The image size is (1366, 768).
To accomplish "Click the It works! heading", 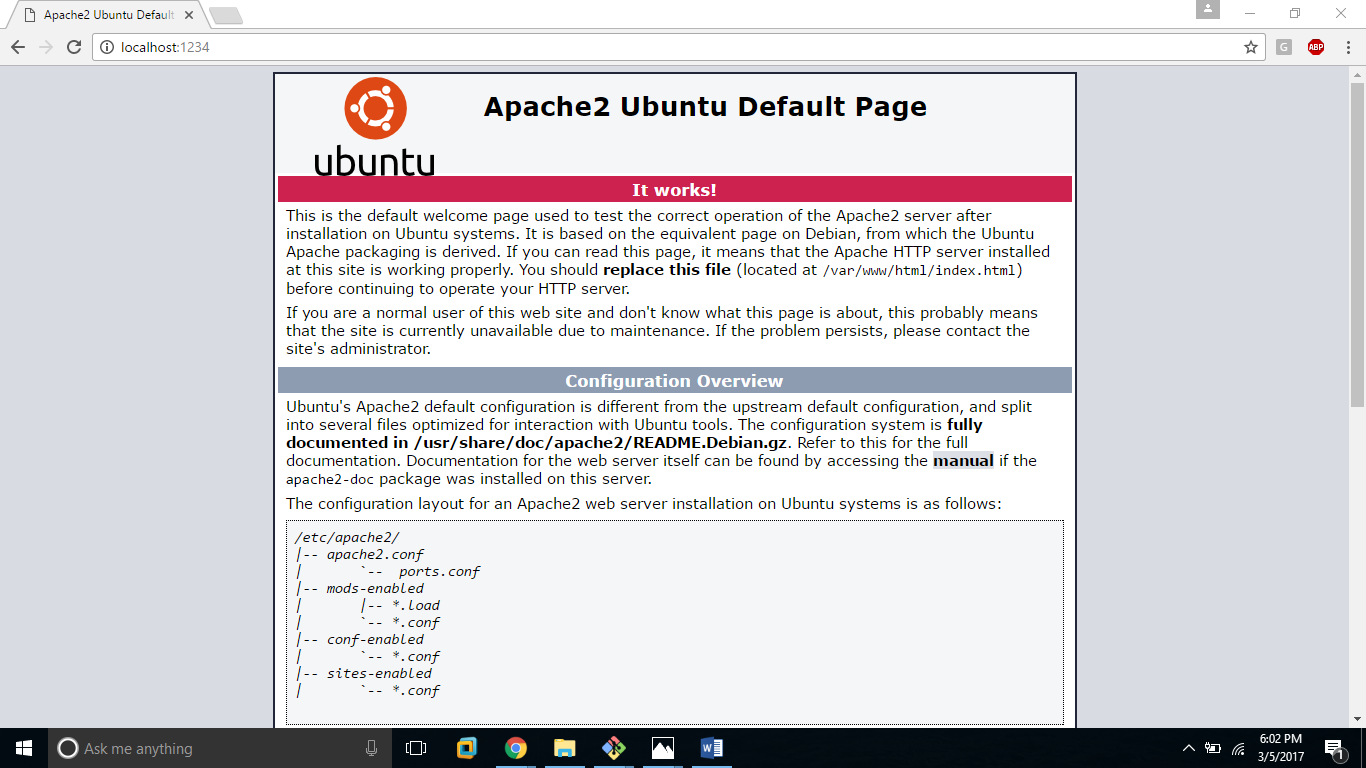I will [x=674, y=190].
